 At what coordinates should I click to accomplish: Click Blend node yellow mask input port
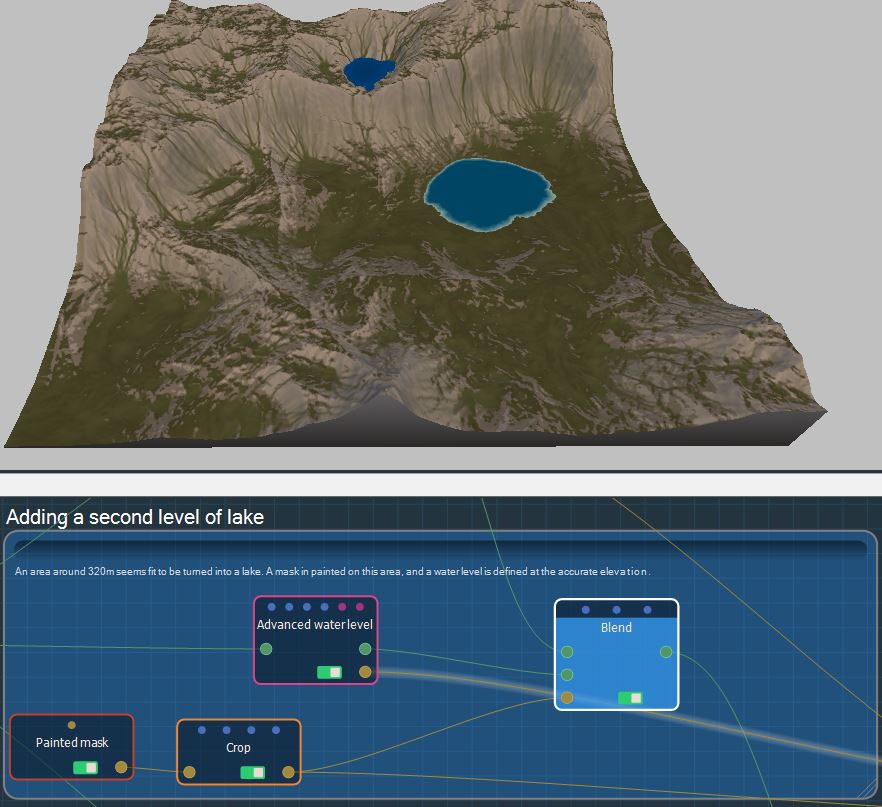click(567, 698)
